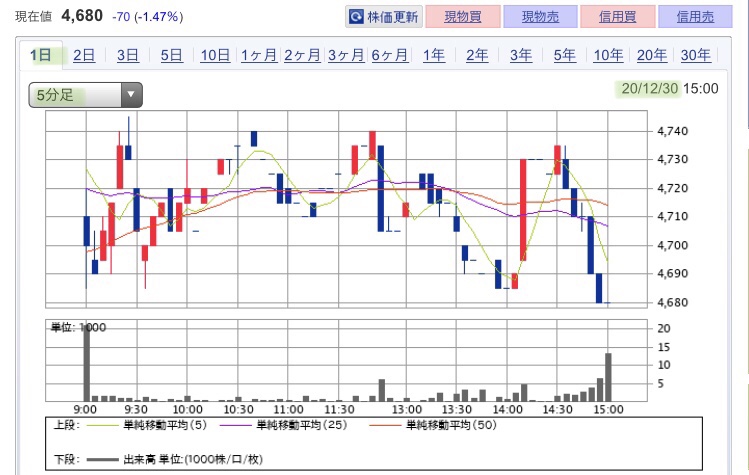This screenshot has width=749, height=475.
Task: Click the dropdown arrow beside 5分足
Action: coord(131,95)
